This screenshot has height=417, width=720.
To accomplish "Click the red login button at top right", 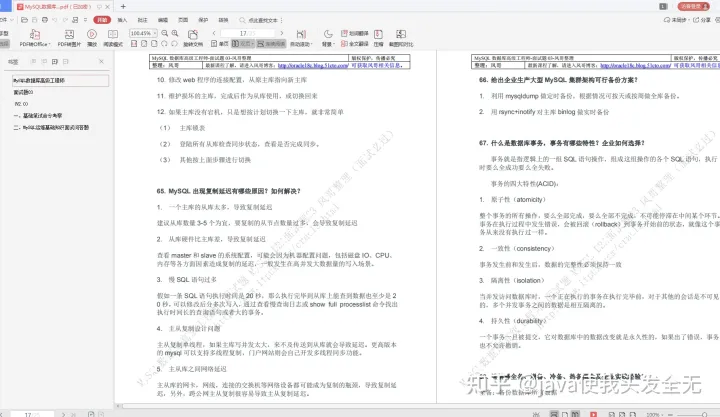I will click(x=693, y=6).
